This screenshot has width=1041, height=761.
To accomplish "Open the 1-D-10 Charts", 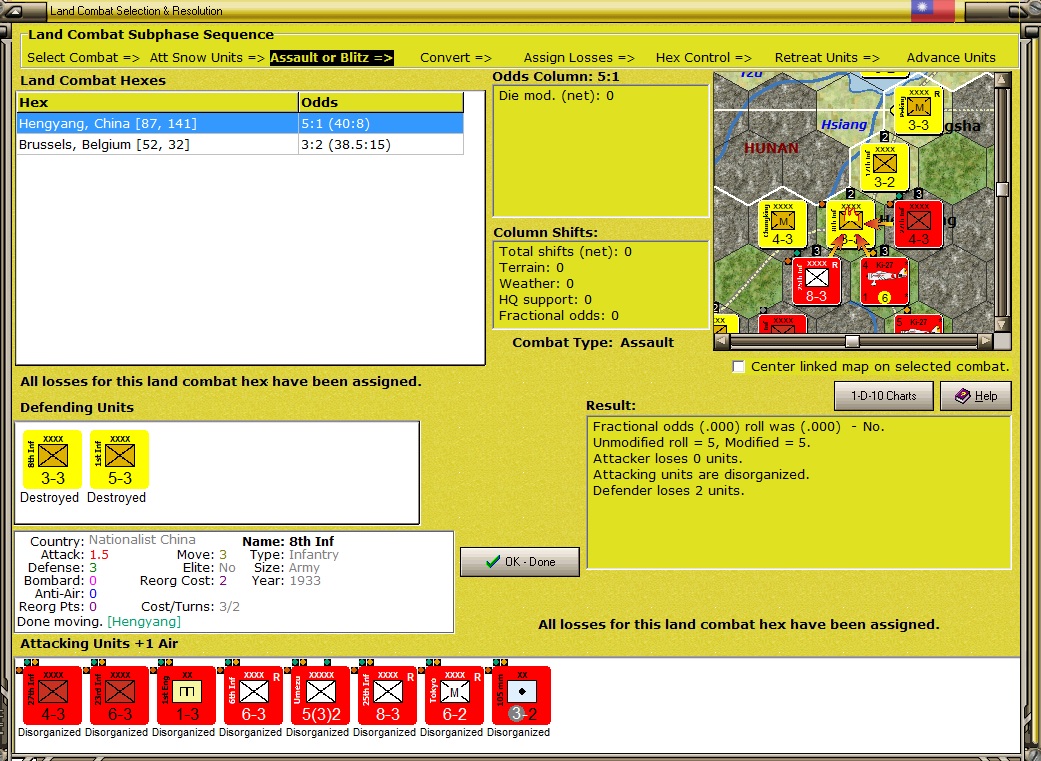I will [884, 396].
